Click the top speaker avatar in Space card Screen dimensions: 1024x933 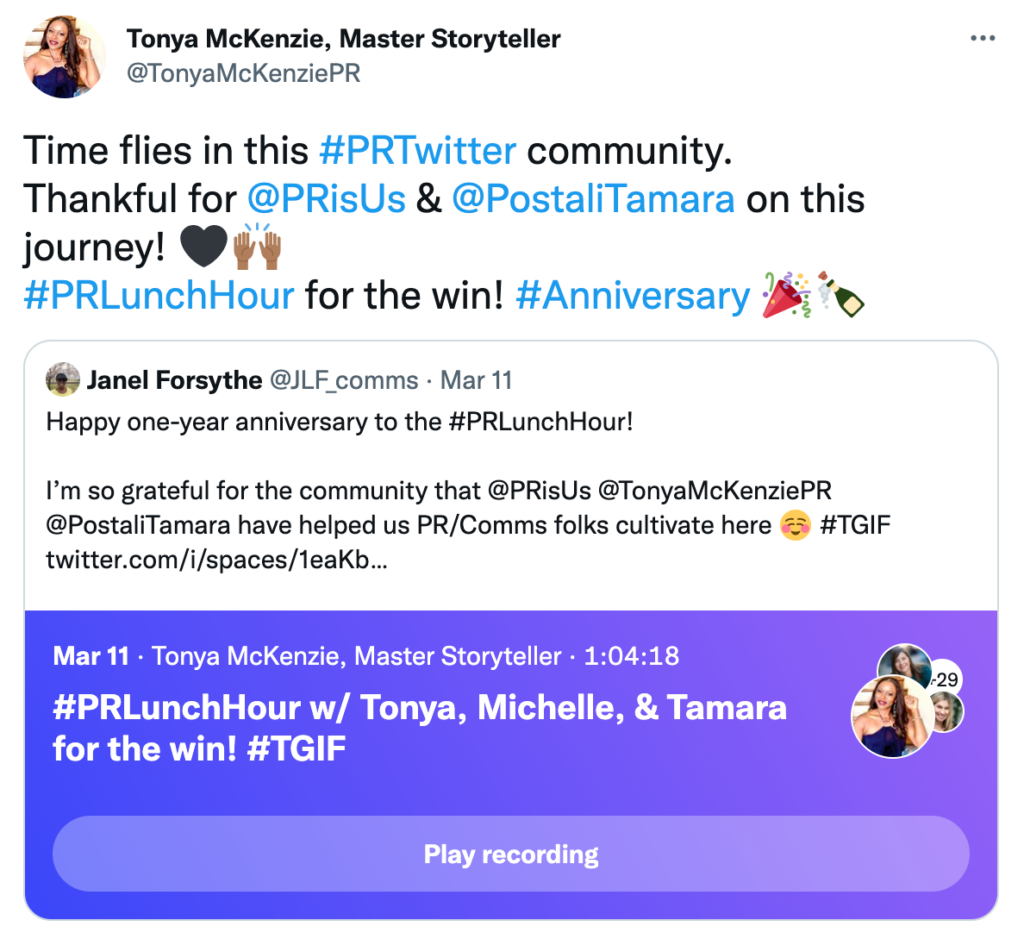click(x=904, y=663)
